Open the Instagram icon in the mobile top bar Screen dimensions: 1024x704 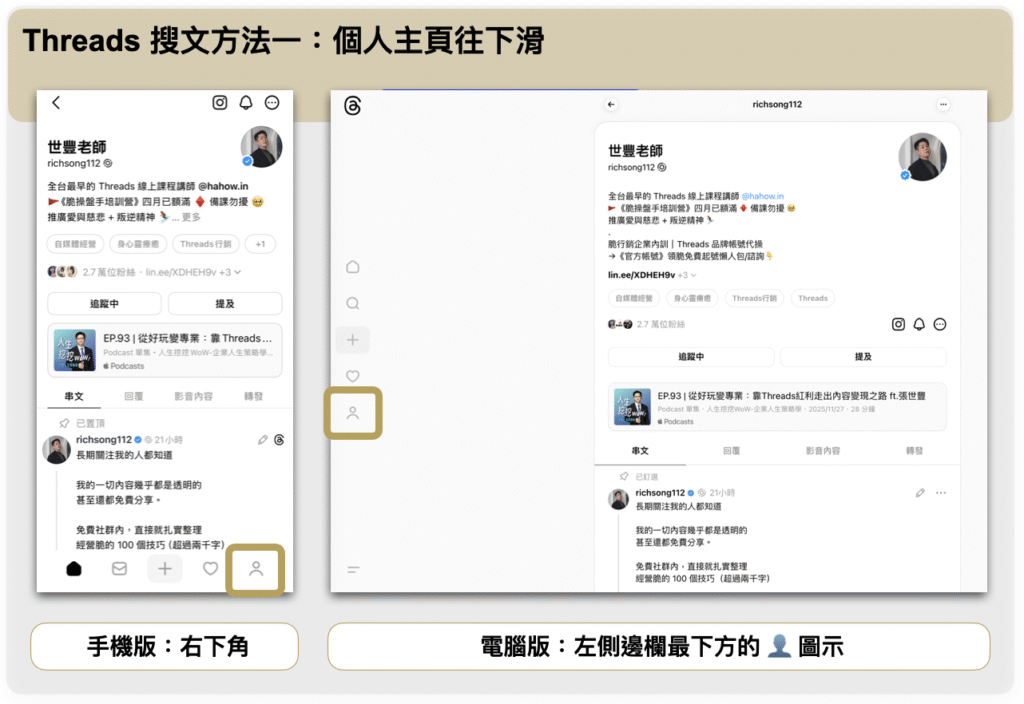[220, 103]
